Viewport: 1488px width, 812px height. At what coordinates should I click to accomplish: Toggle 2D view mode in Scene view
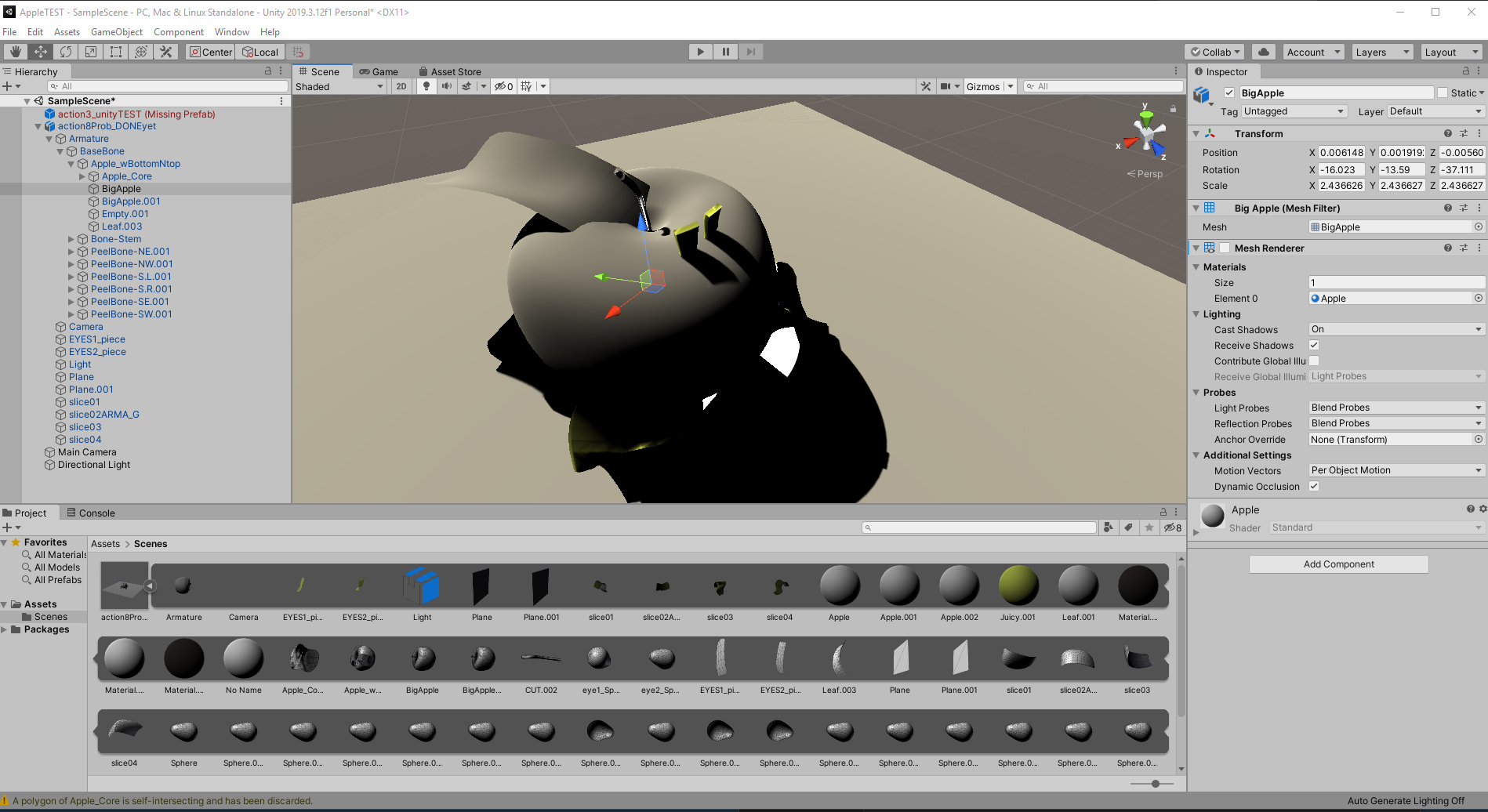tap(401, 86)
